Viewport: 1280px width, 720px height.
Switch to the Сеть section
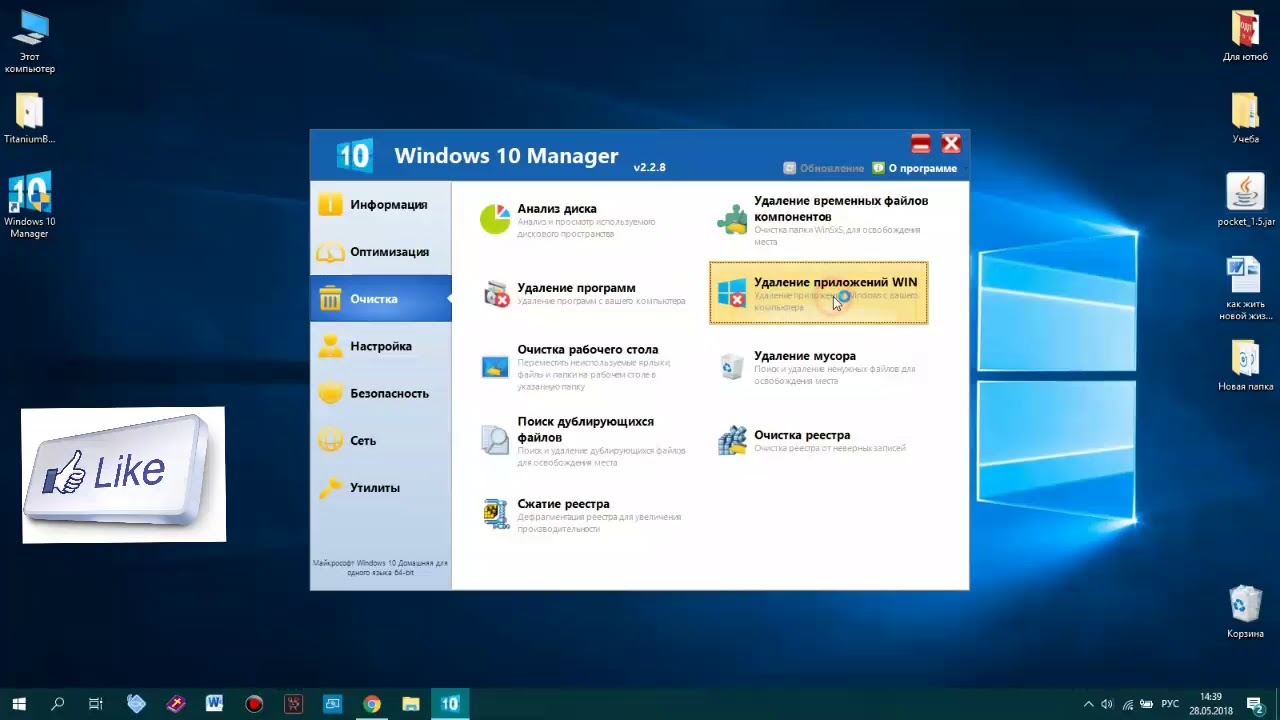[380, 440]
